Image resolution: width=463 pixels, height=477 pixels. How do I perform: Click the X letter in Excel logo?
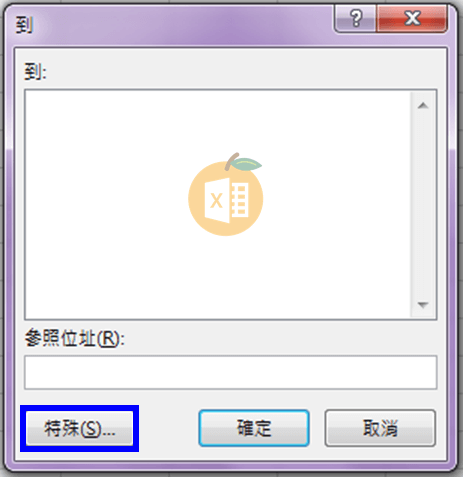point(216,201)
